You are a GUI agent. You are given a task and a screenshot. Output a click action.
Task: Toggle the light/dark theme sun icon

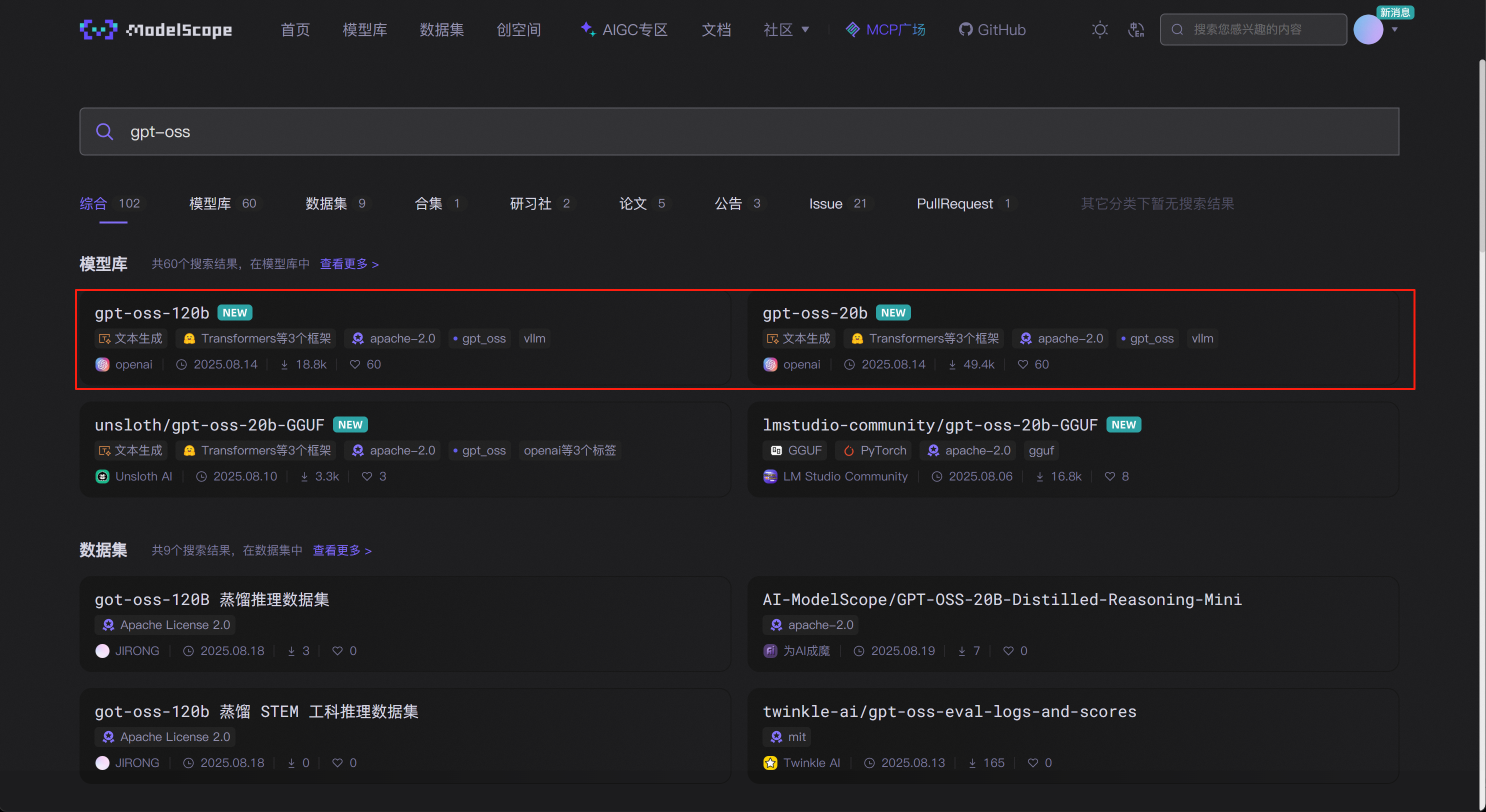coord(1099,29)
